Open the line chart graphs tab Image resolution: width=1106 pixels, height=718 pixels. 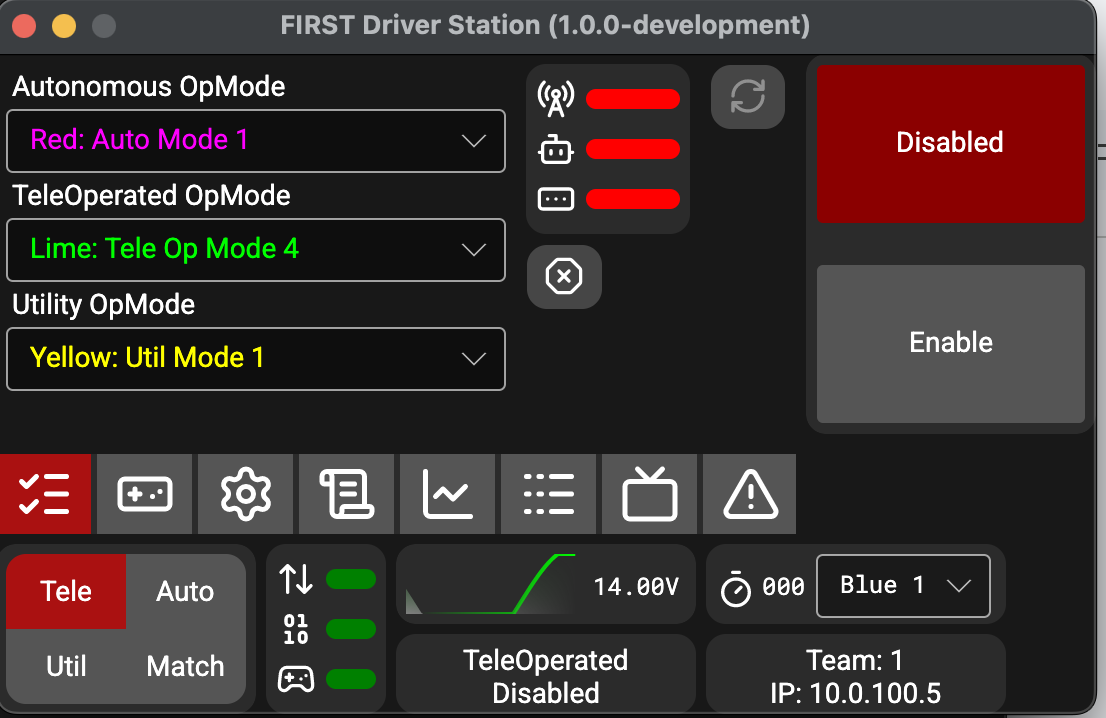point(447,494)
